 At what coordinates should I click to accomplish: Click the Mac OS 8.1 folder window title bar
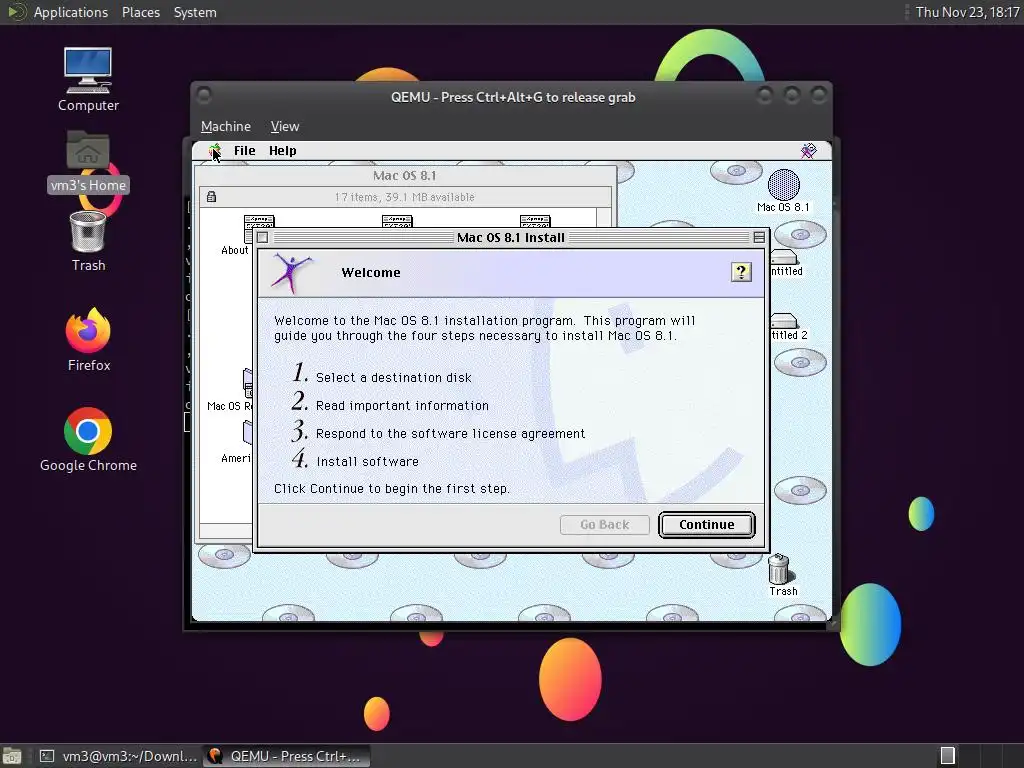pos(405,176)
